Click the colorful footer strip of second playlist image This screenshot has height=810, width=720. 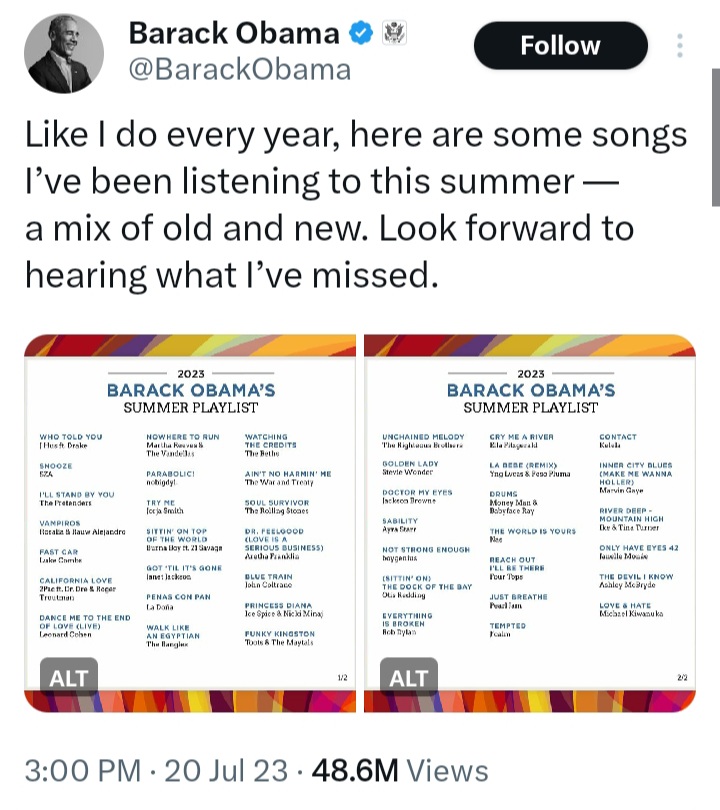(530, 701)
